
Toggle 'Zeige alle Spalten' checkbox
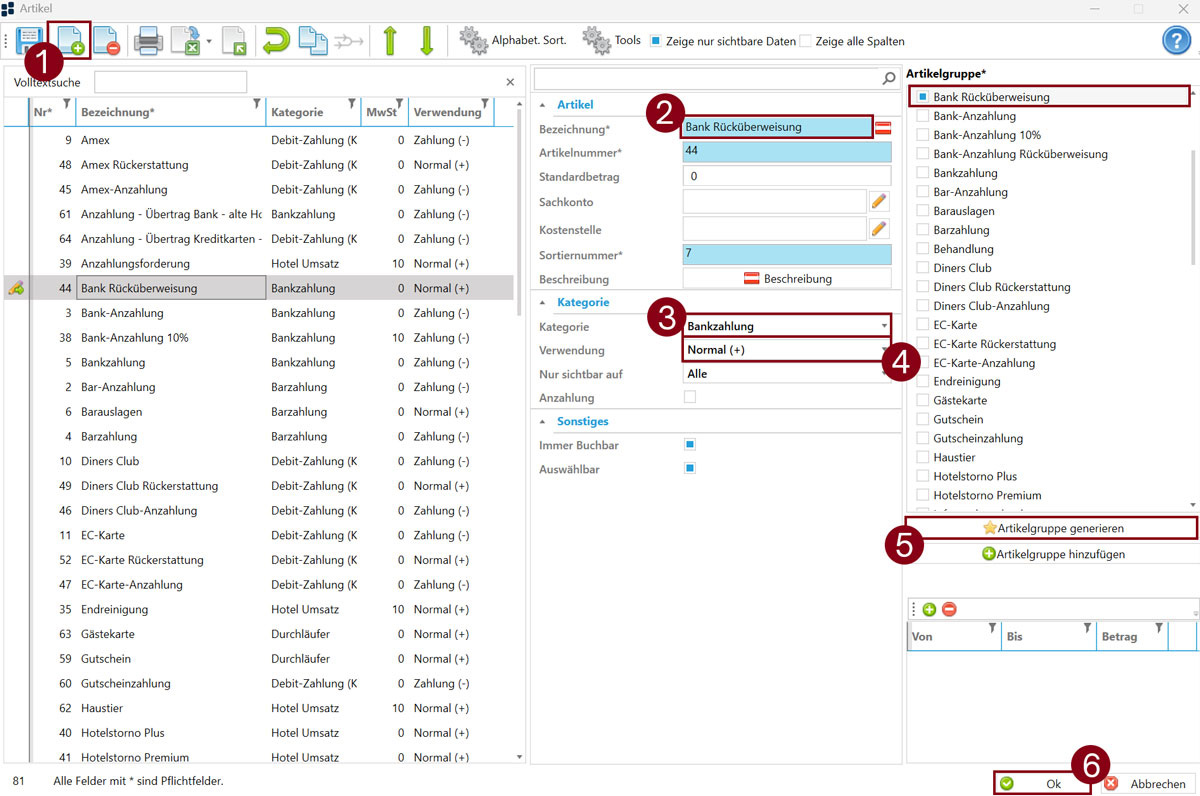point(806,42)
